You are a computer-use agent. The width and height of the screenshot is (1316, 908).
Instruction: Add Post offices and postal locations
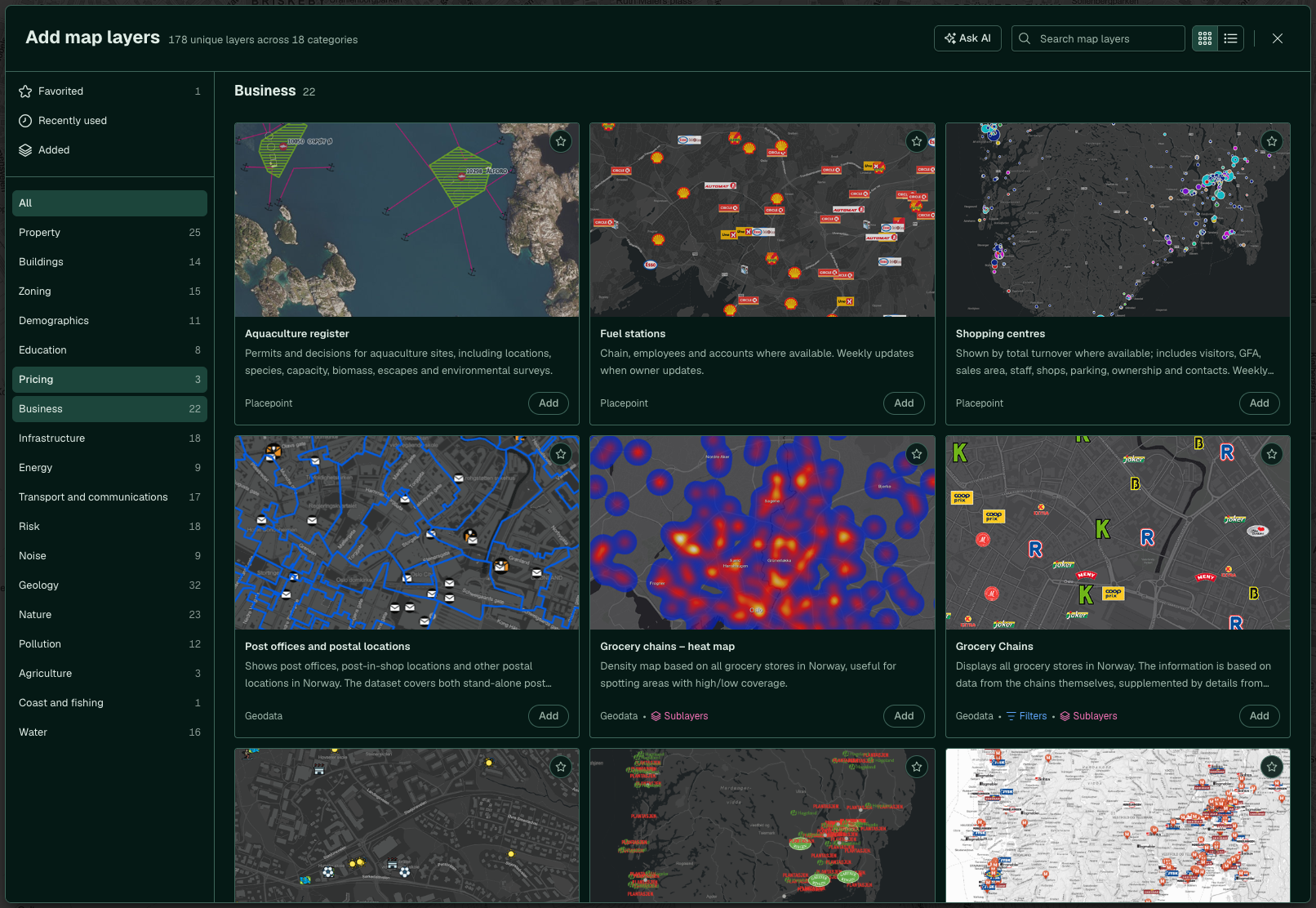pyautogui.click(x=549, y=716)
